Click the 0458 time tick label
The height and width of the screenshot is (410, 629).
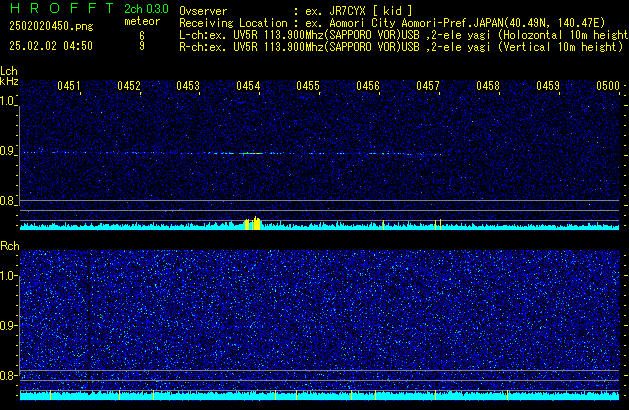point(488,86)
